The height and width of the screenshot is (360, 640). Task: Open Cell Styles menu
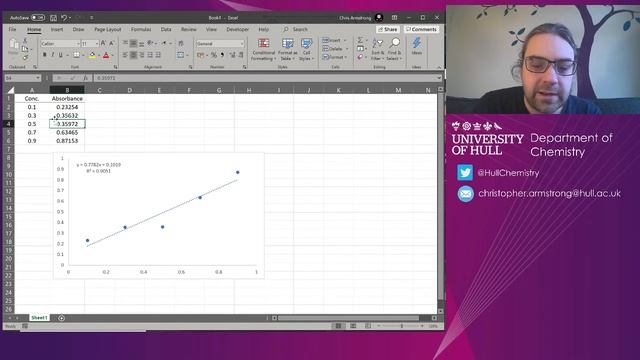point(307,49)
